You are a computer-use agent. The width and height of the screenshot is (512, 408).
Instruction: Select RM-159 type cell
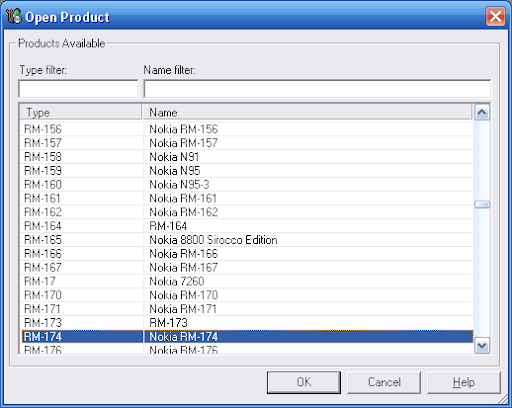82,171
